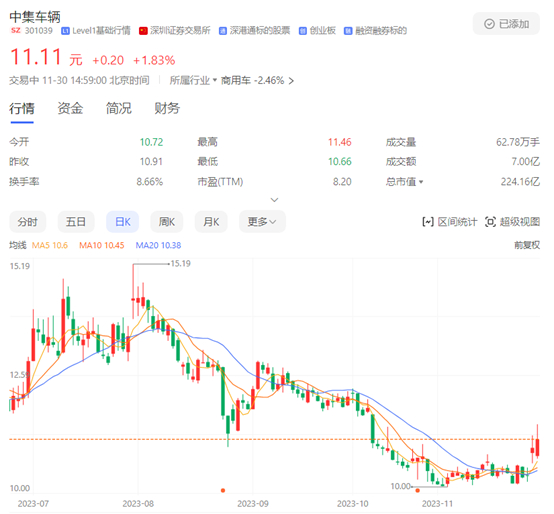Image resolution: width=554 pixels, height=514 pixels.
Task: Open 超级视图 super view icon
Action: (490, 222)
